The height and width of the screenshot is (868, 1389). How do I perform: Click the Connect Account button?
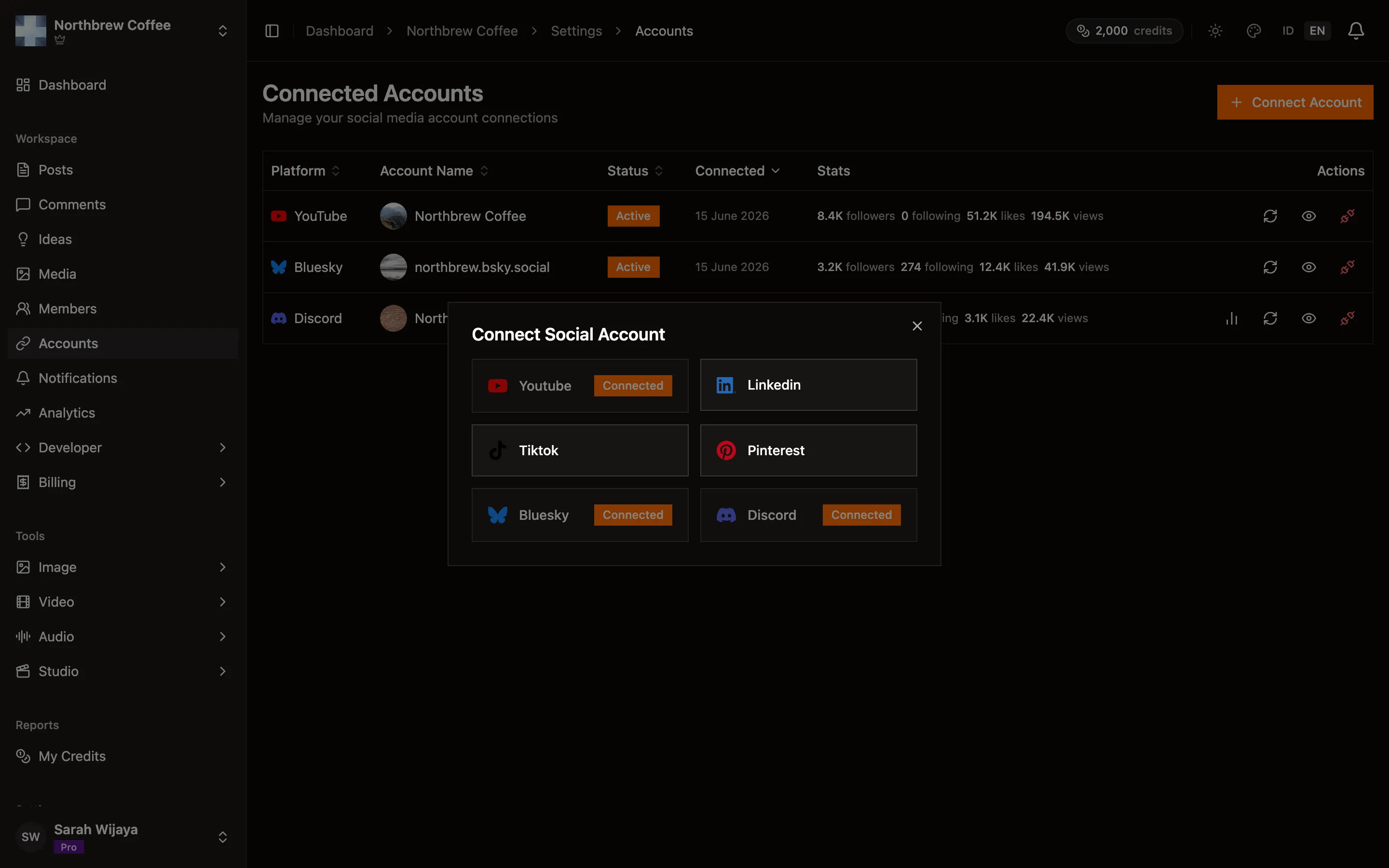1295,102
